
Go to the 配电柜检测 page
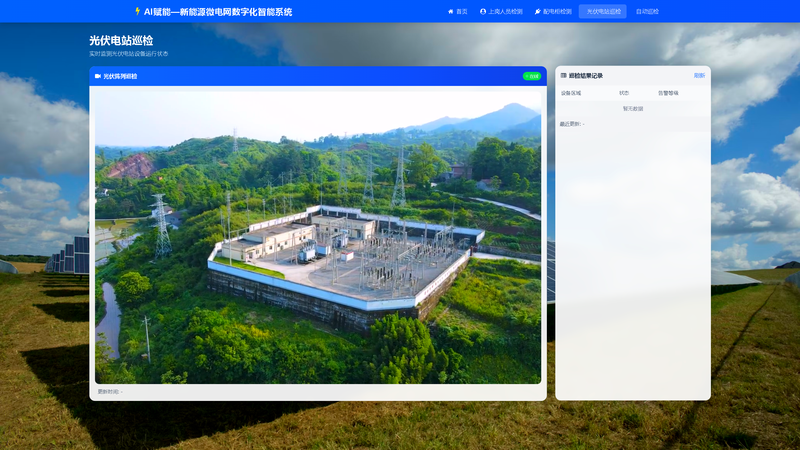pos(553,11)
